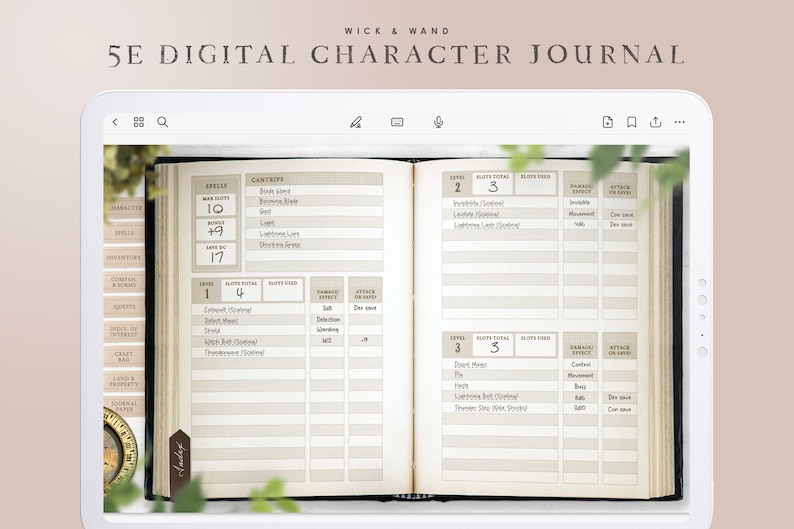Select the Detect Magic spell row
794x529 pixels.
click(248, 320)
